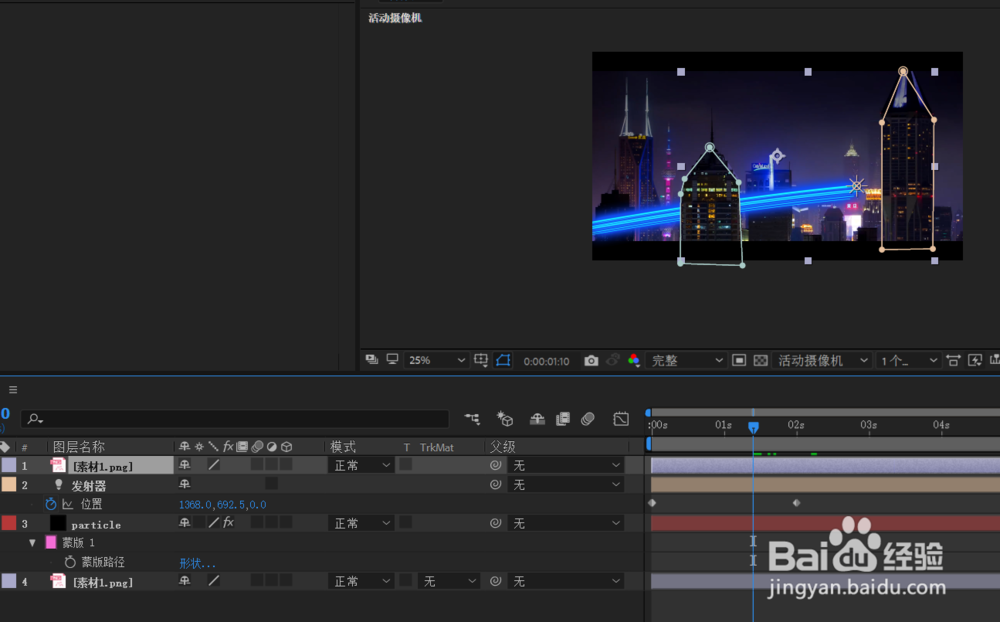Select the particle layer name
Viewport: 1000px width, 622px height.
[x=96, y=524]
